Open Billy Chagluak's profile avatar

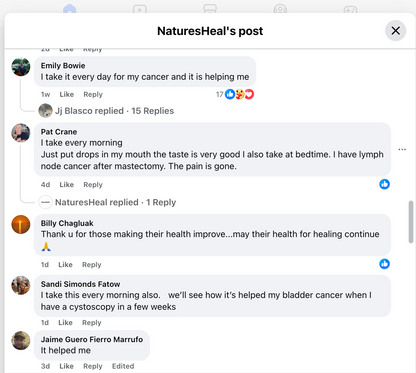tap(21, 224)
